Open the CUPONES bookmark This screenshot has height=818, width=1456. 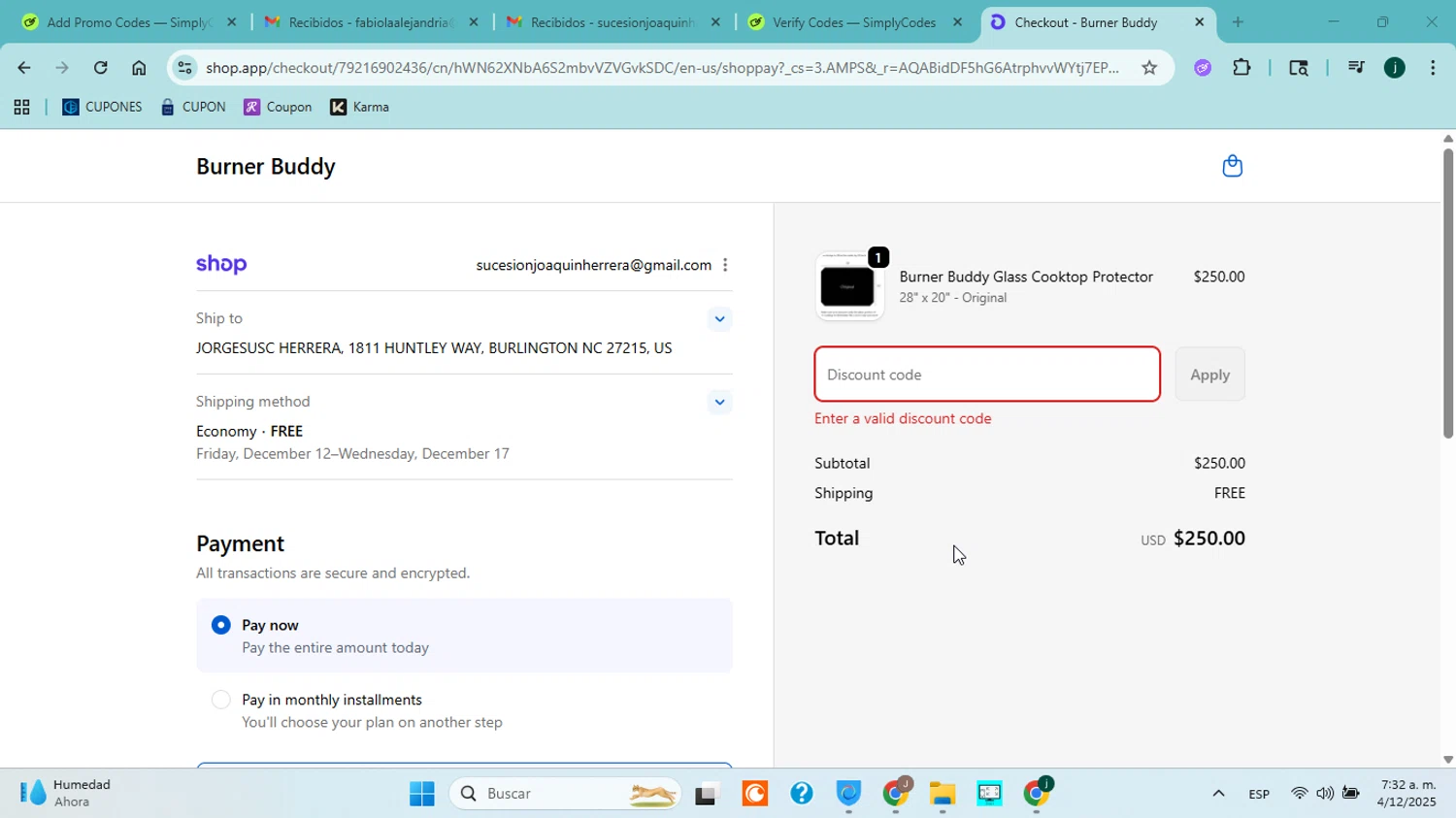(102, 107)
